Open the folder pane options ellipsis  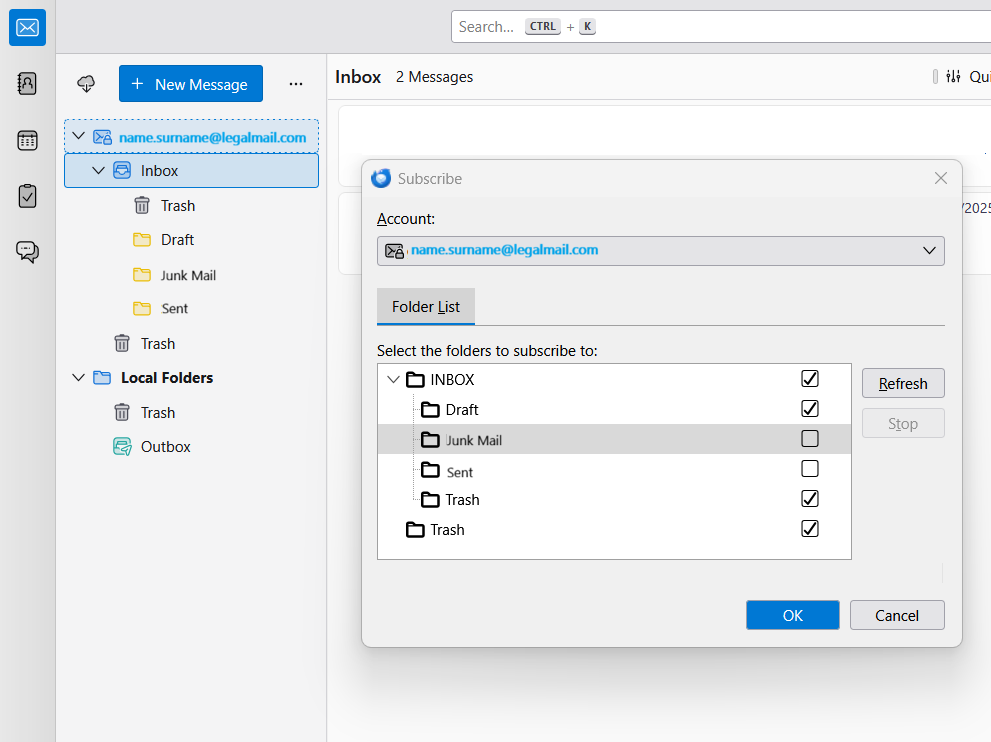click(x=295, y=84)
